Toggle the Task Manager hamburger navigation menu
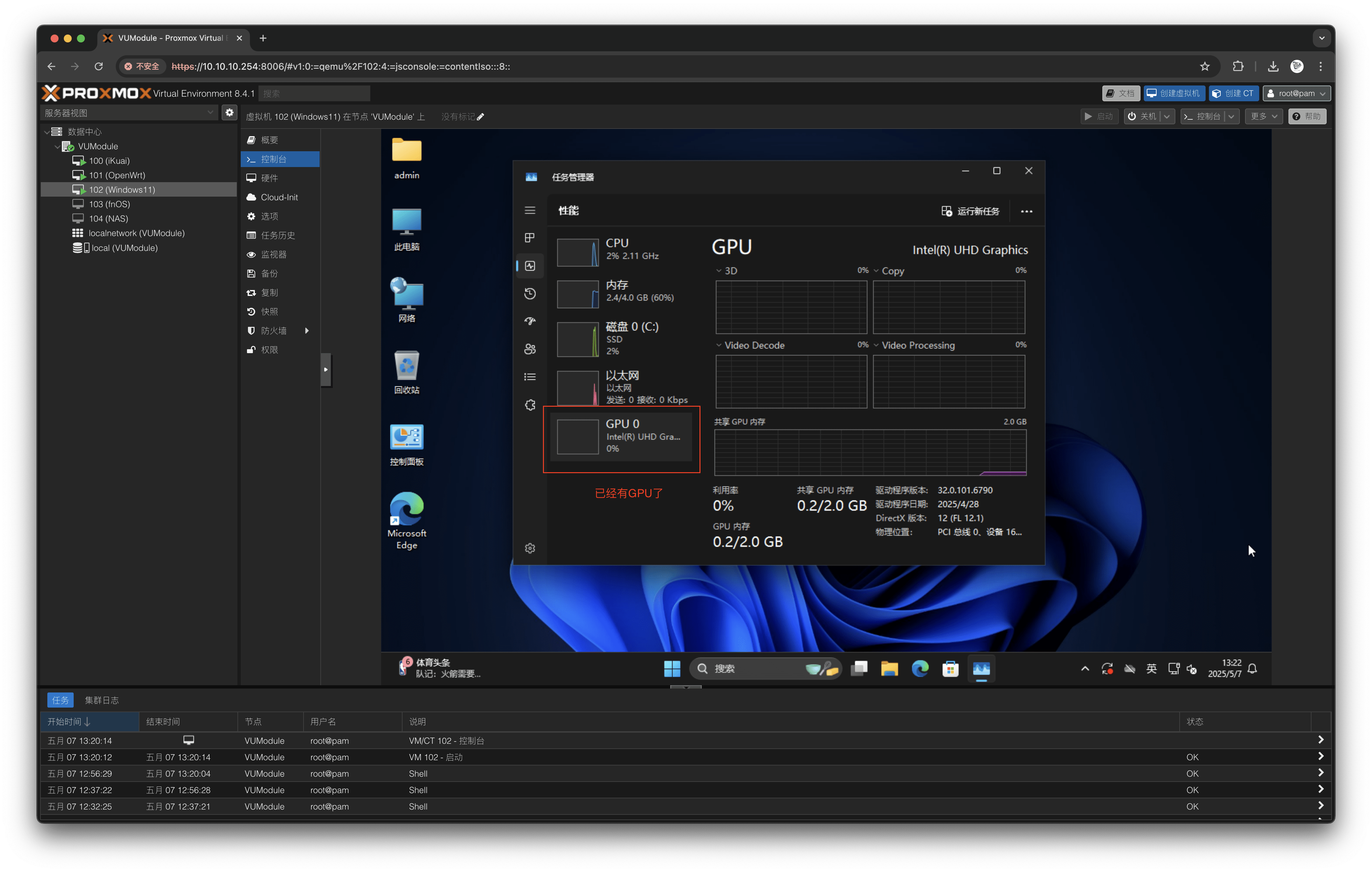 point(530,211)
